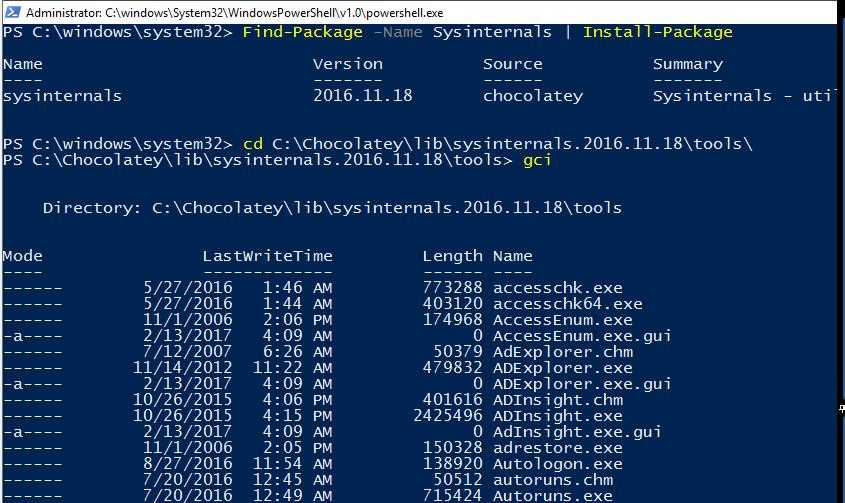Click the Length column header
The height and width of the screenshot is (503, 845).
(452, 256)
